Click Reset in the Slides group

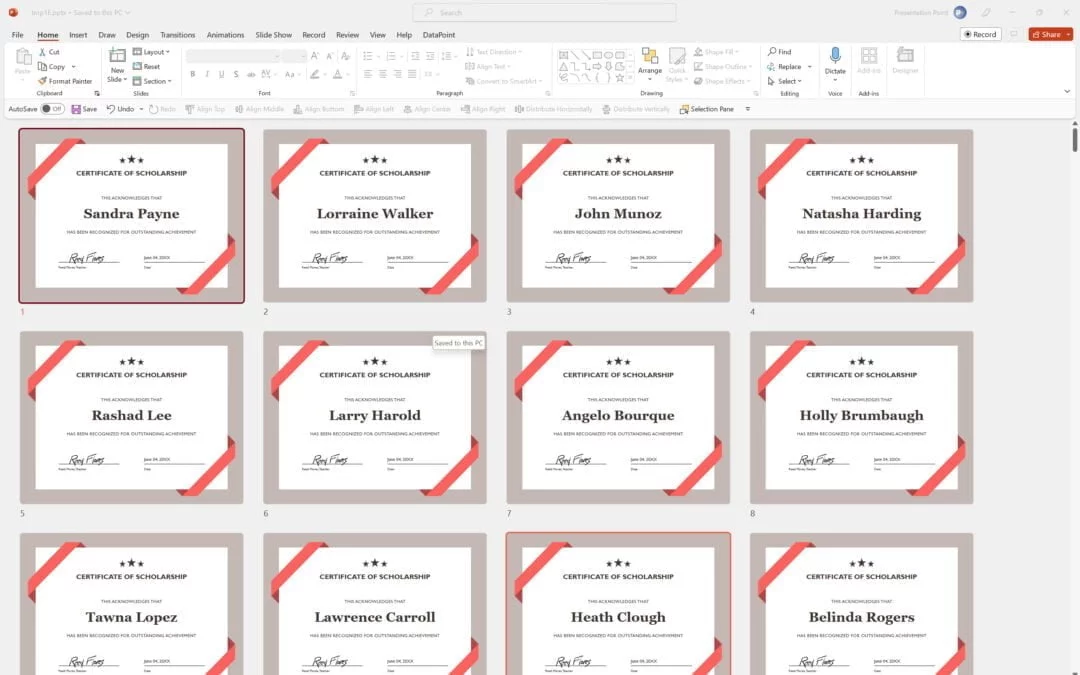(146, 67)
